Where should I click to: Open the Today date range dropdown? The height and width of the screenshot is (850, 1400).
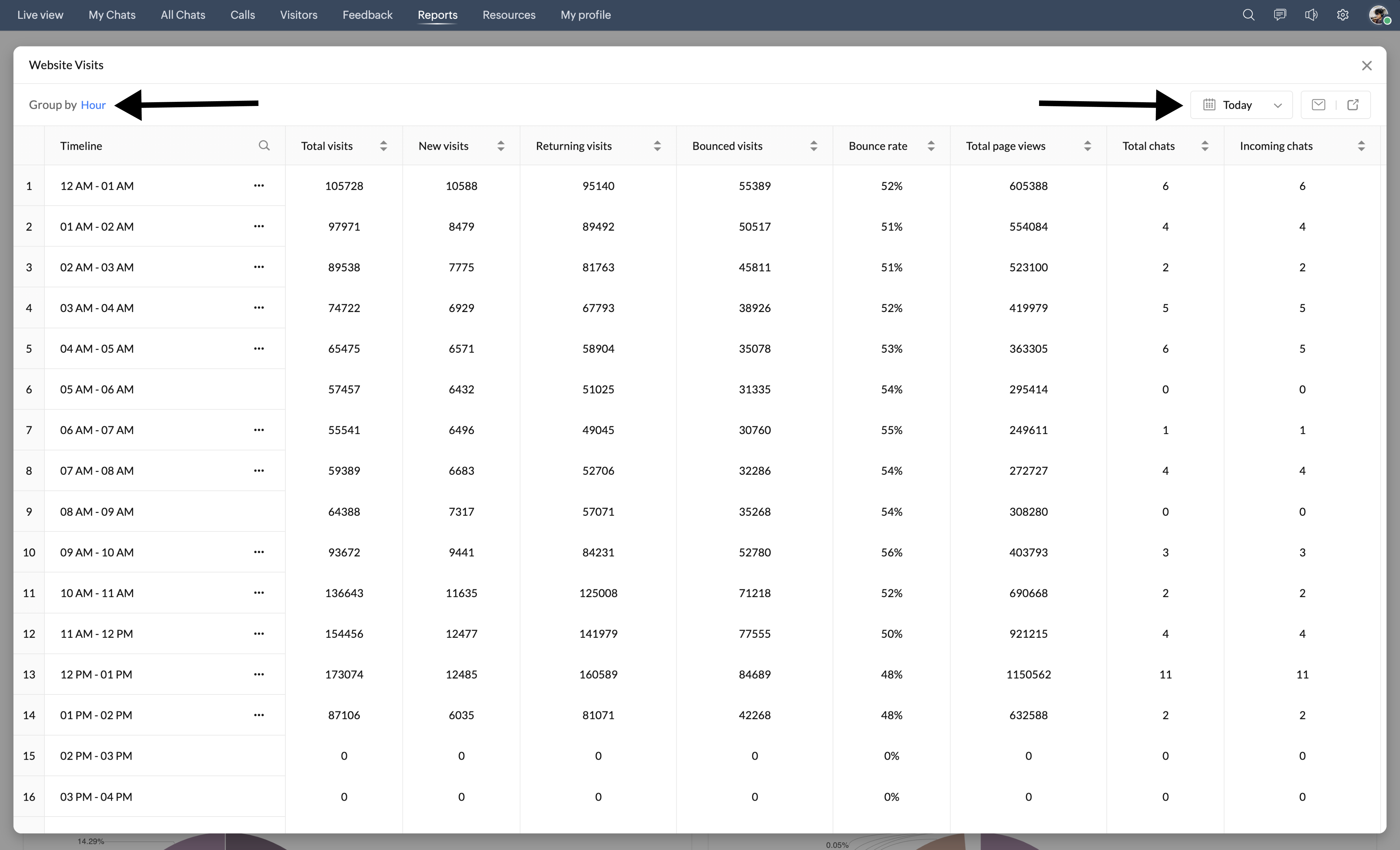coord(1241,105)
